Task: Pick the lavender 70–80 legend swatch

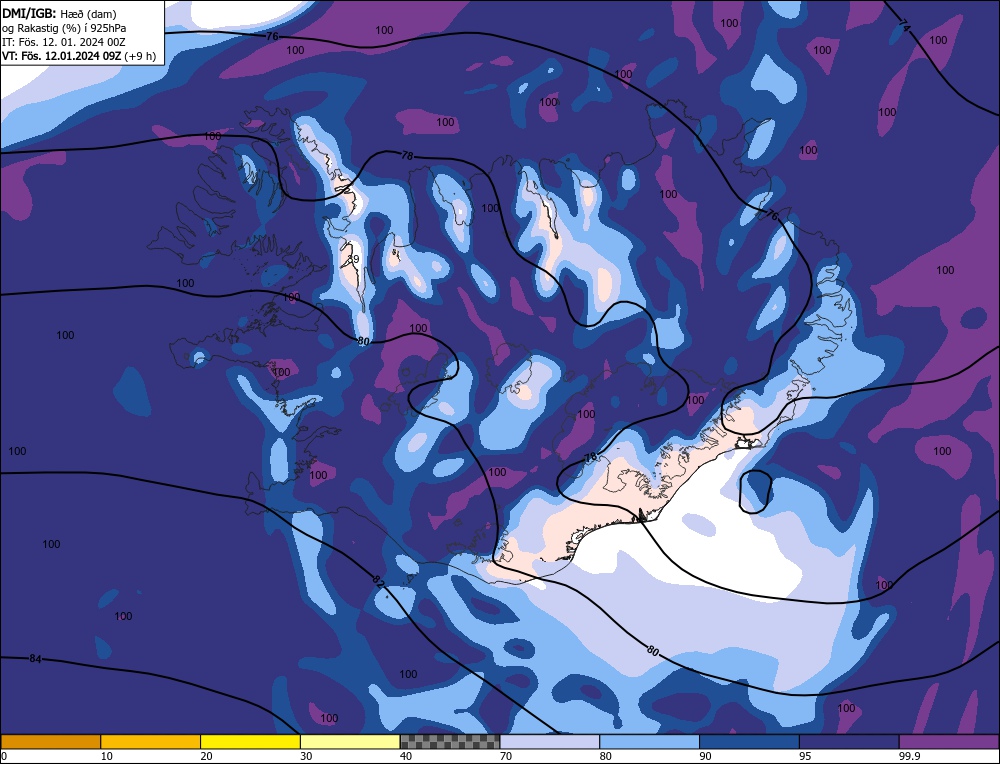Action: (550, 742)
